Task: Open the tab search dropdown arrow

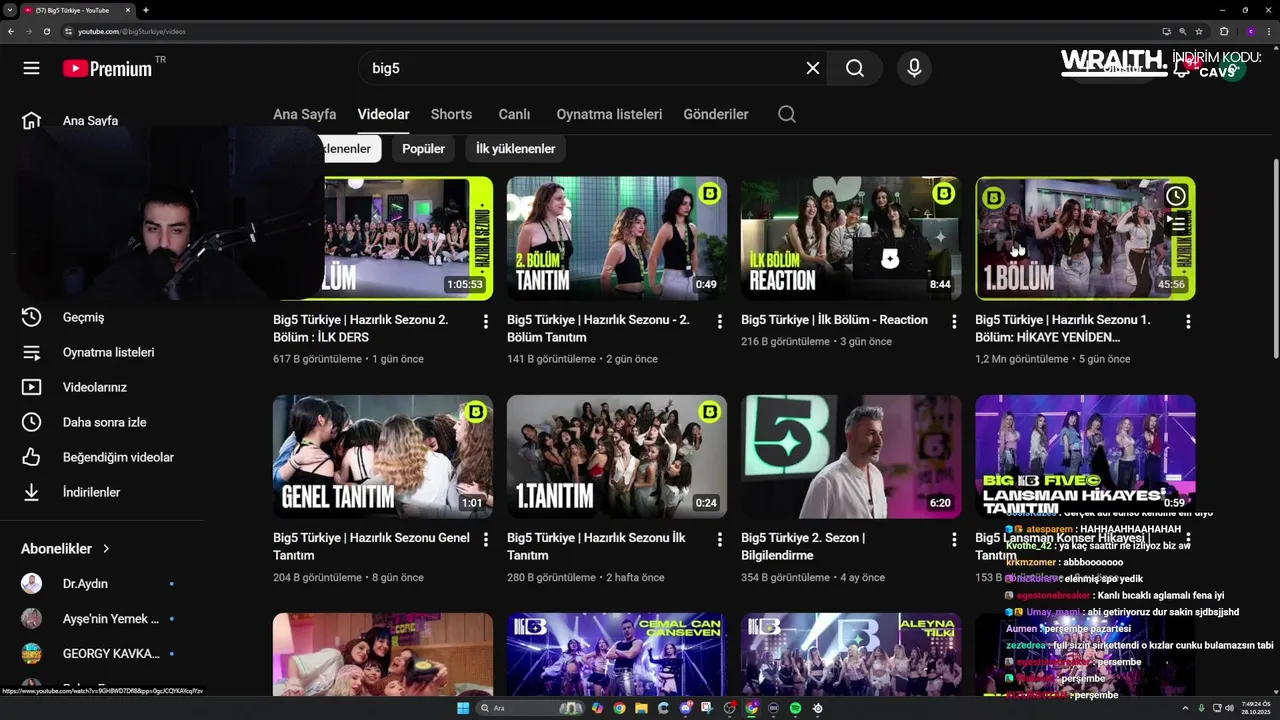Action: click(x=10, y=10)
